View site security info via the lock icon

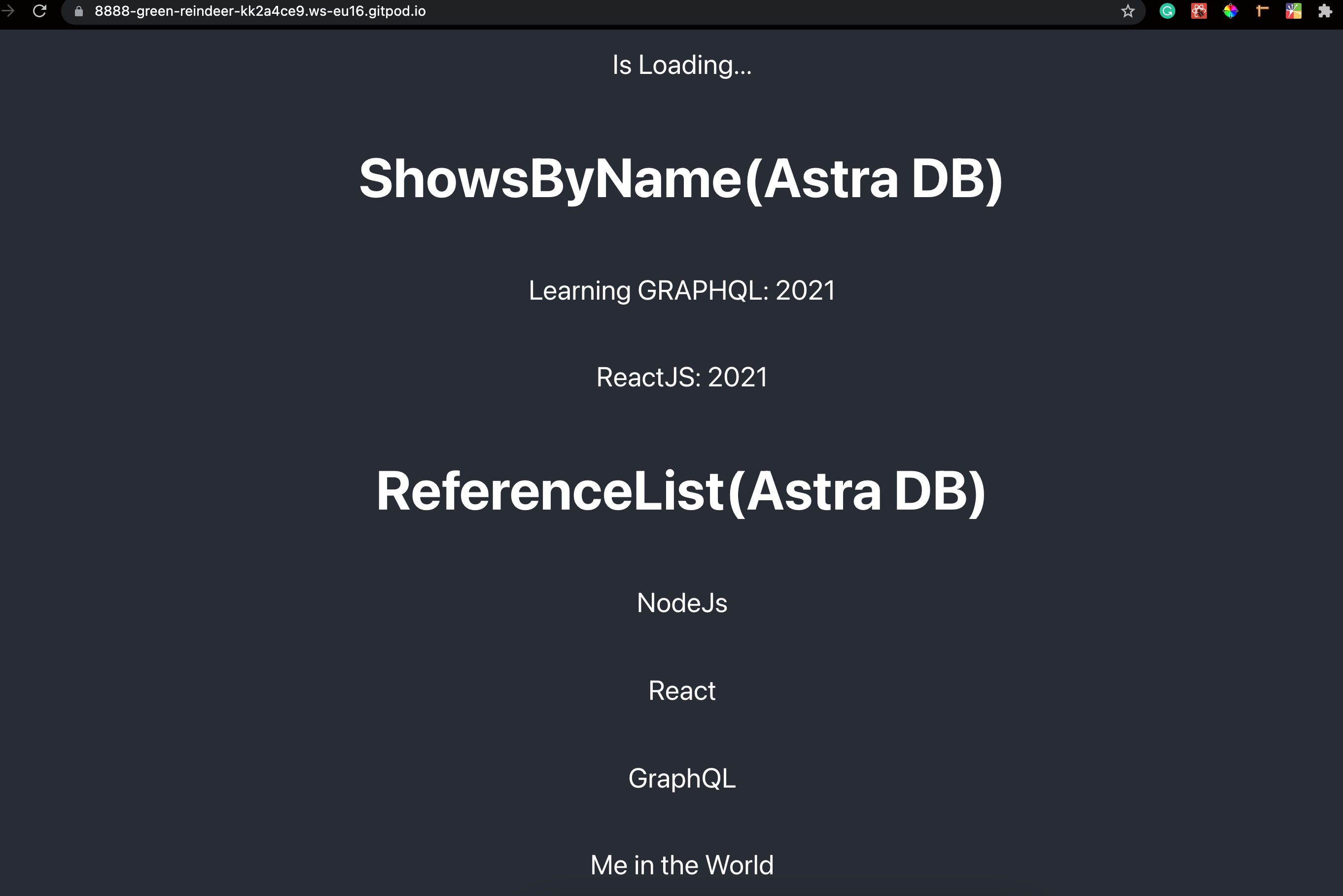point(78,11)
